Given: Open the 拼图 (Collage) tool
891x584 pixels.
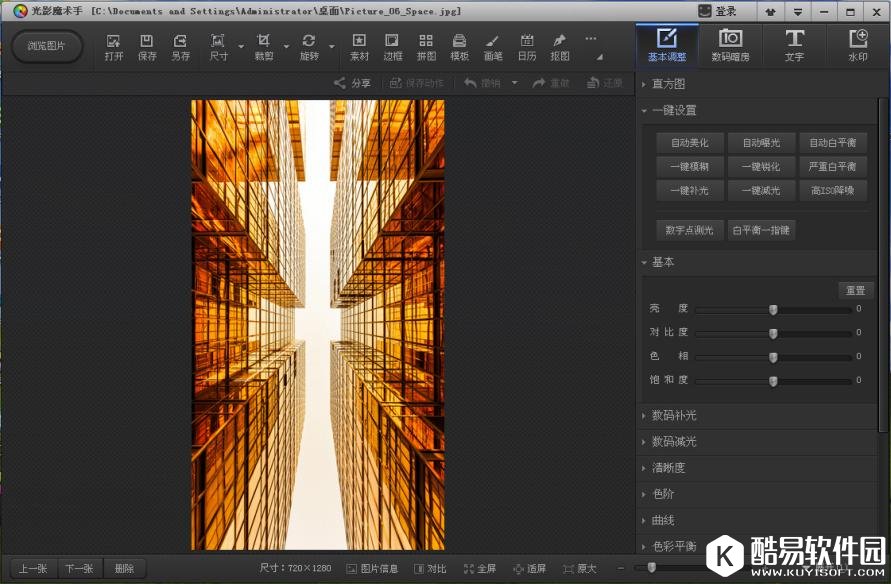Looking at the screenshot, I should (x=426, y=47).
